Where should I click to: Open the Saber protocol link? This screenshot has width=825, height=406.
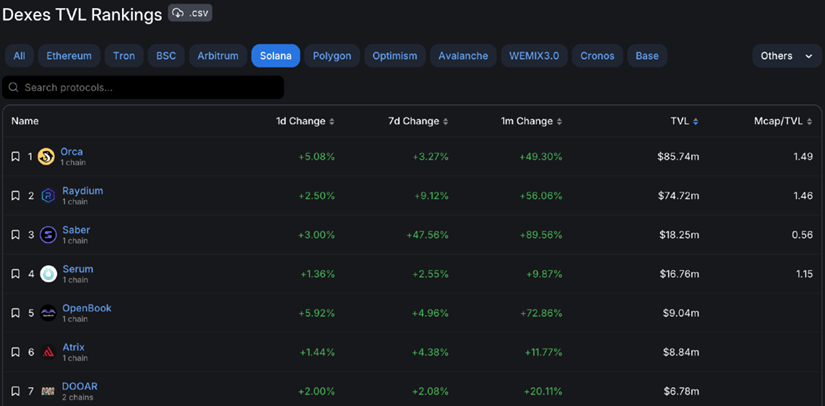tap(76, 230)
